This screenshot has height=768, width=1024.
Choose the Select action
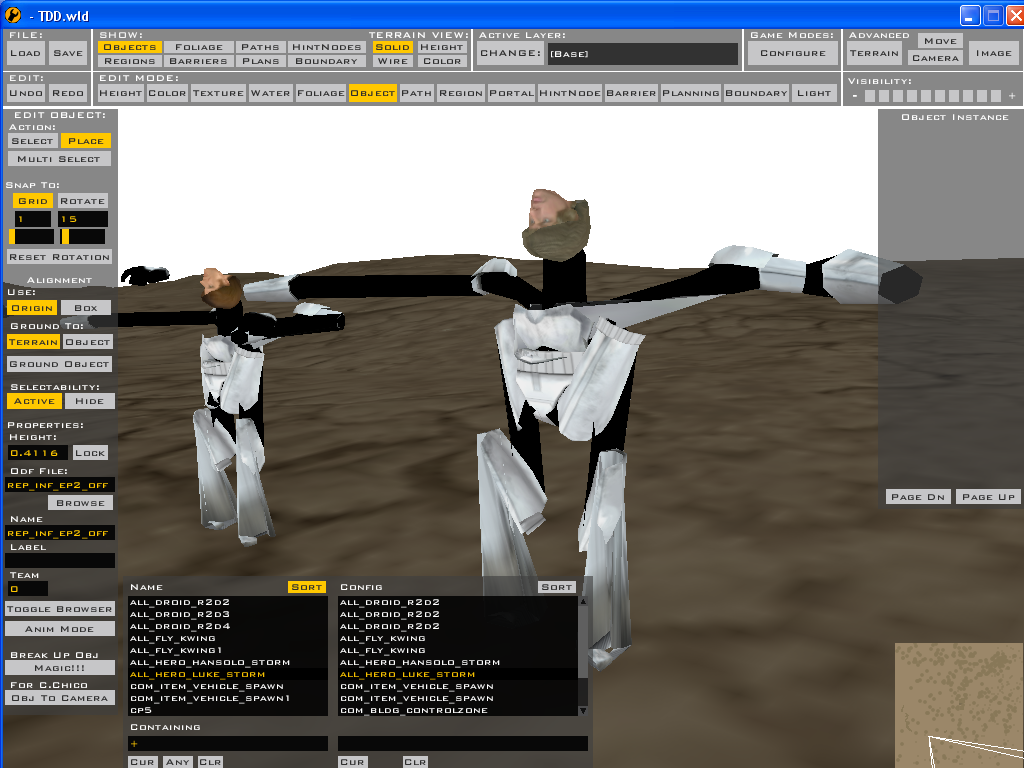(x=32, y=140)
